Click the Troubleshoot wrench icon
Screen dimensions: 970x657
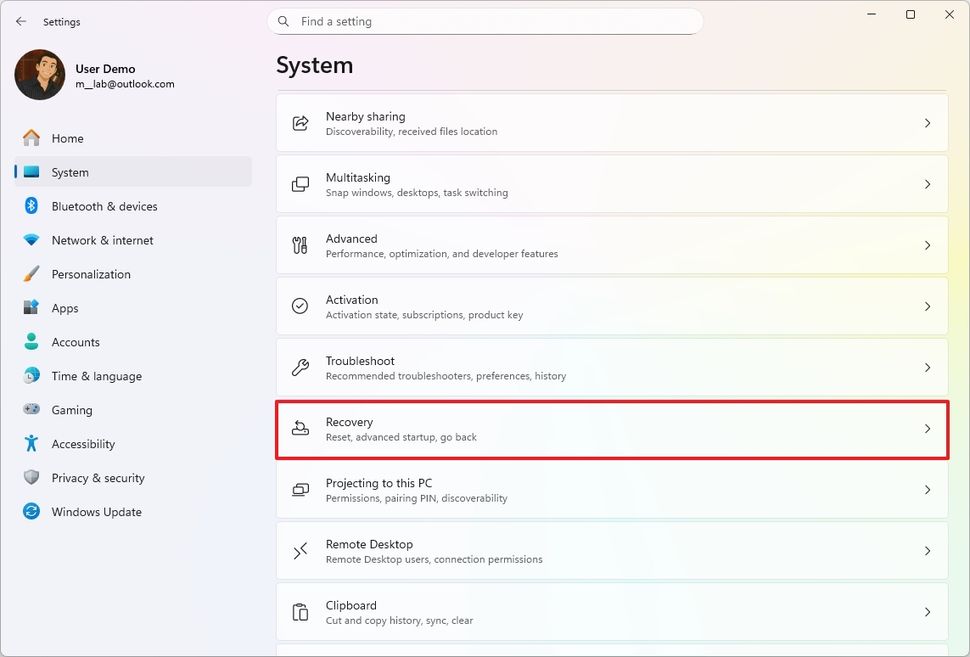tap(300, 368)
